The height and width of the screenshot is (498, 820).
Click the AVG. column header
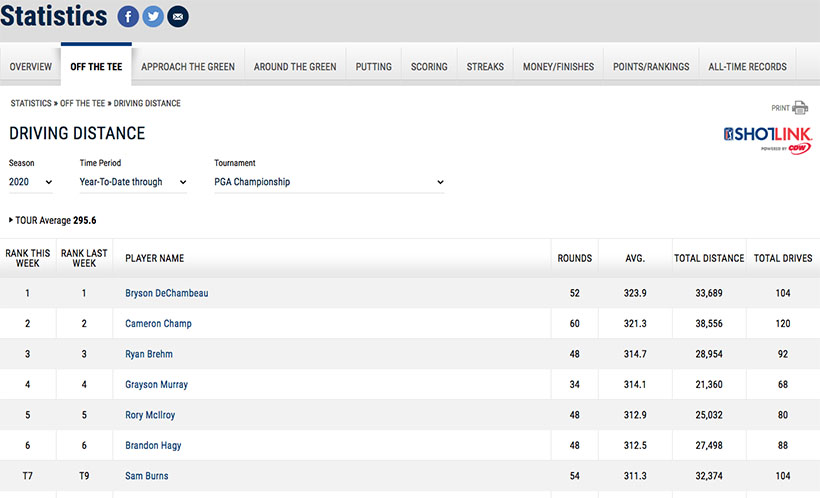point(634,258)
